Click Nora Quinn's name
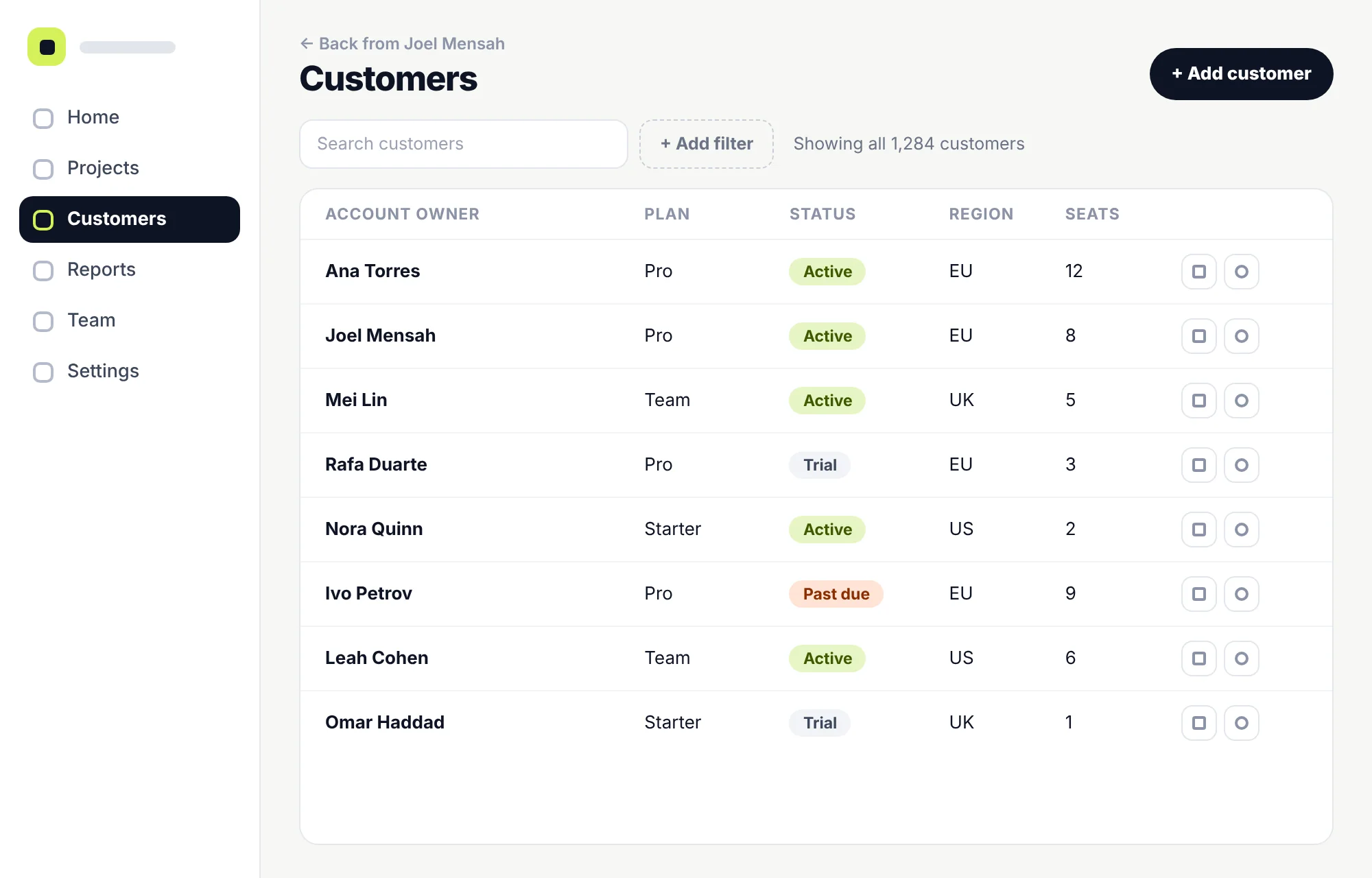This screenshot has height=878, width=1372. [374, 530]
